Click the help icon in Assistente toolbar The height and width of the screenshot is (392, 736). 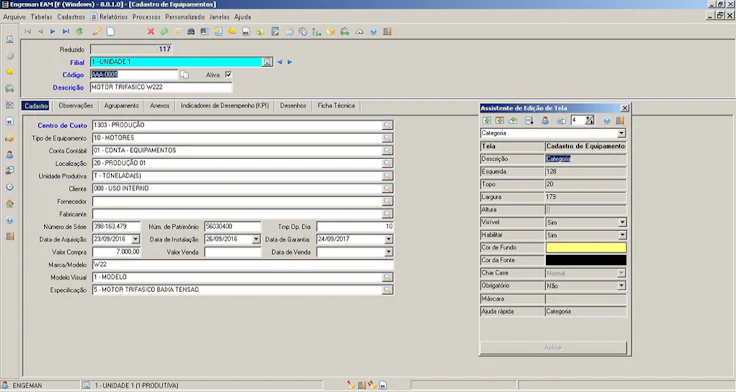click(x=606, y=121)
